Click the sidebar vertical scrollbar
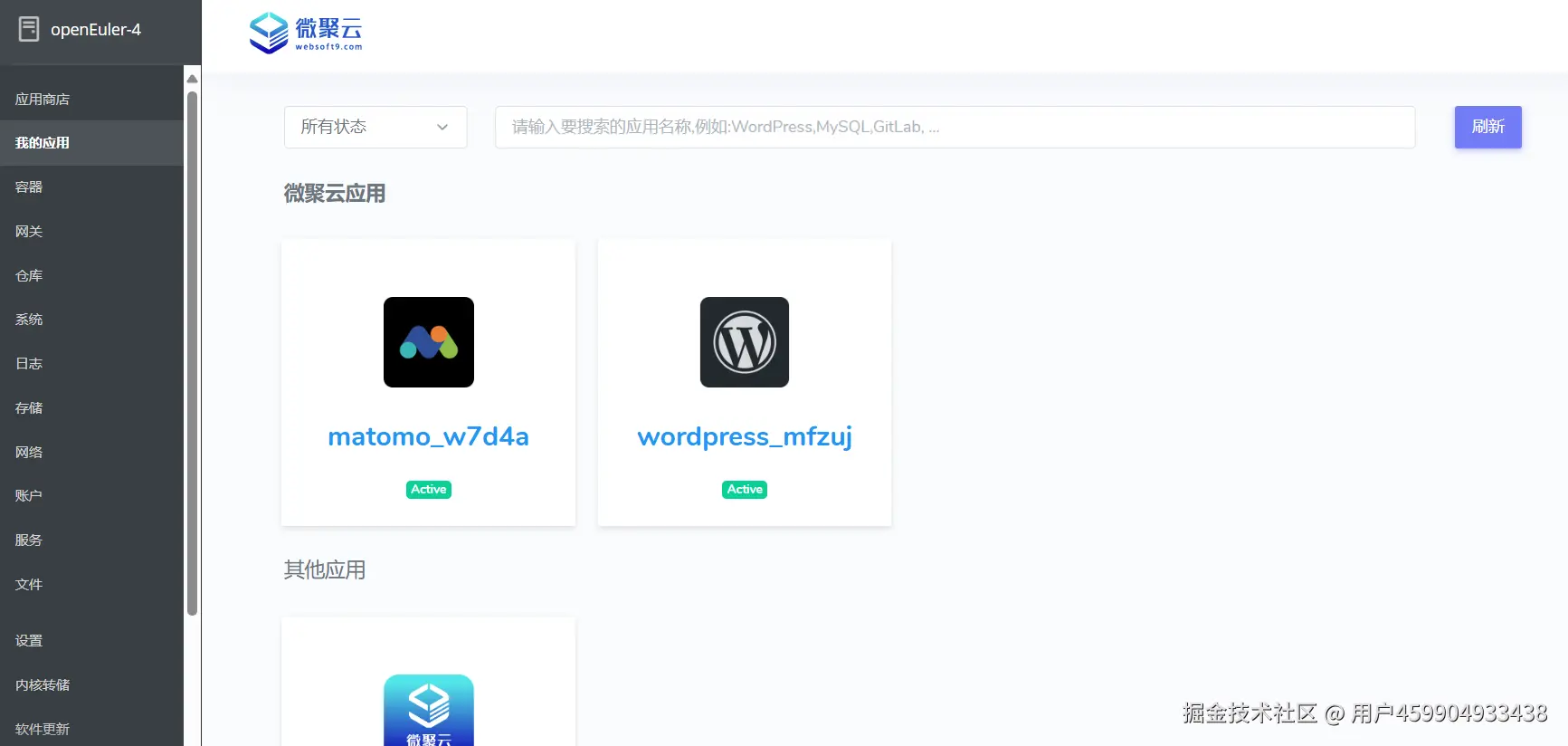Image resolution: width=1568 pixels, height=746 pixels. tap(192, 353)
